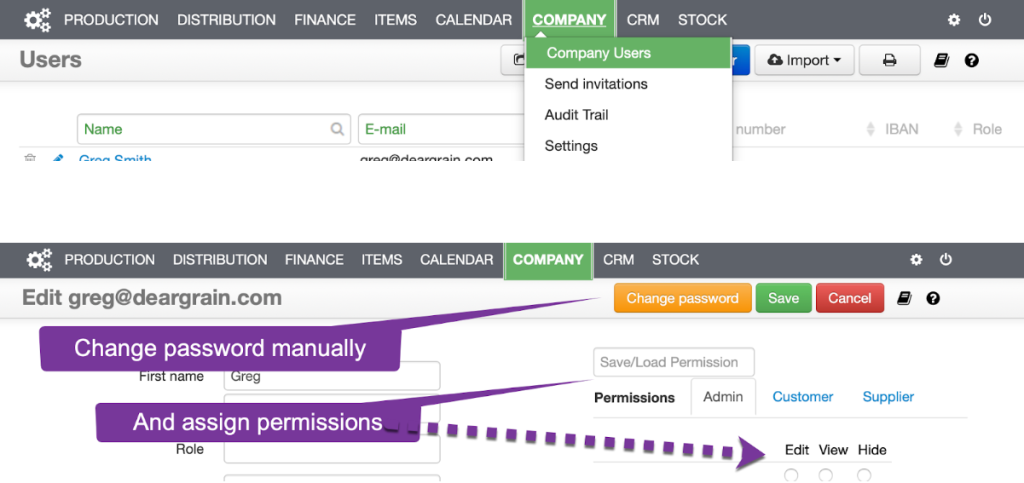Open settings gear in upper navigation bar

pos(954,20)
